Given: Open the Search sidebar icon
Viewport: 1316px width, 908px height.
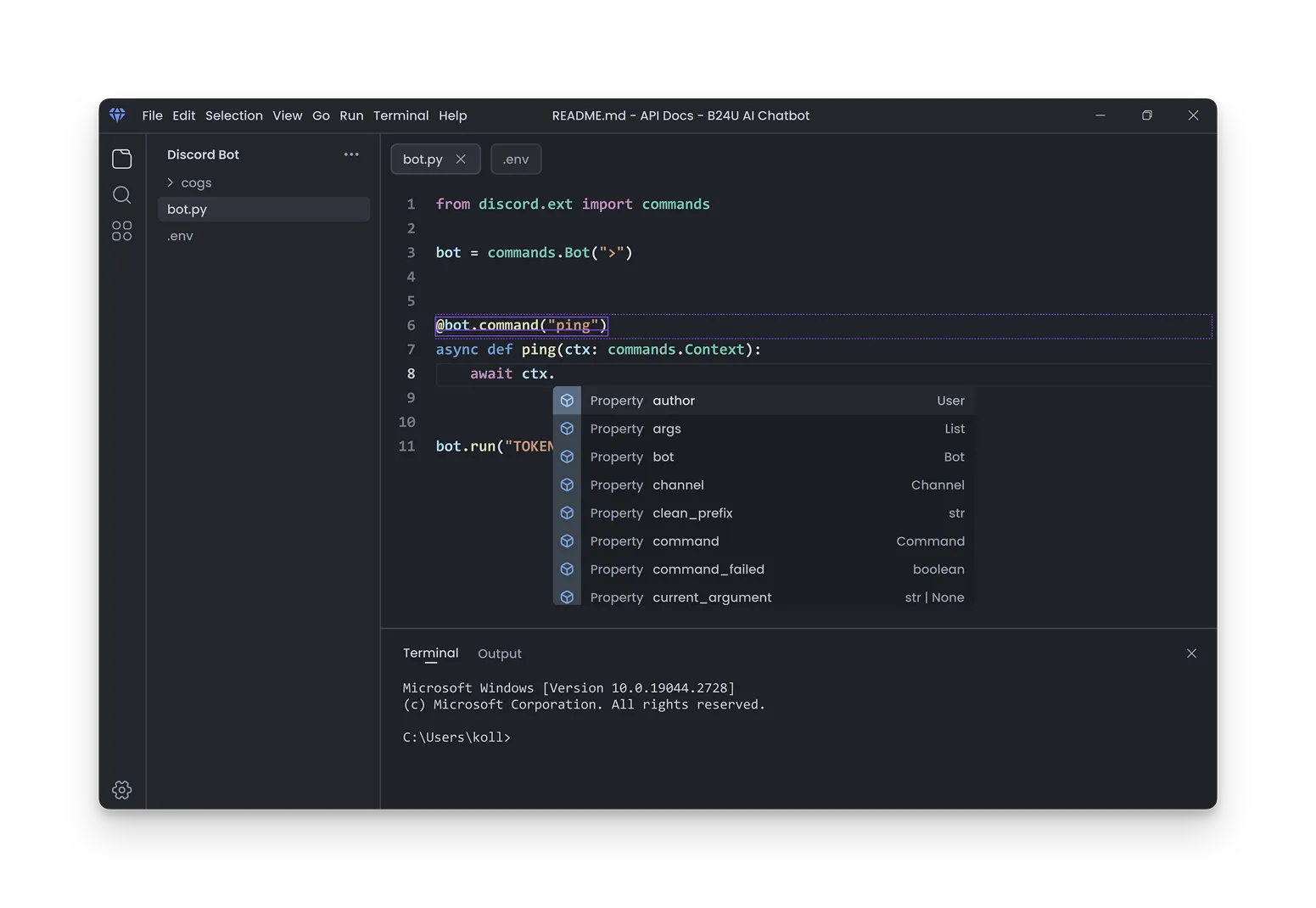Looking at the screenshot, I should [122, 195].
